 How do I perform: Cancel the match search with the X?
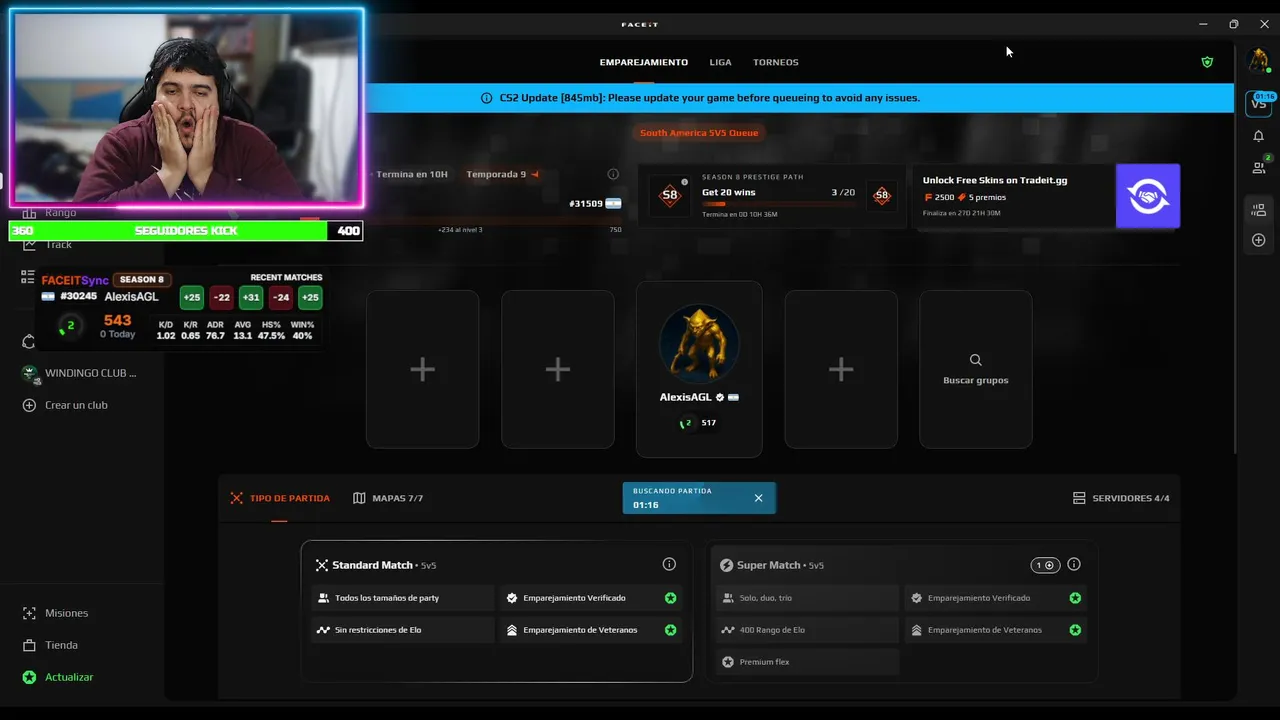tap(758, 498)
